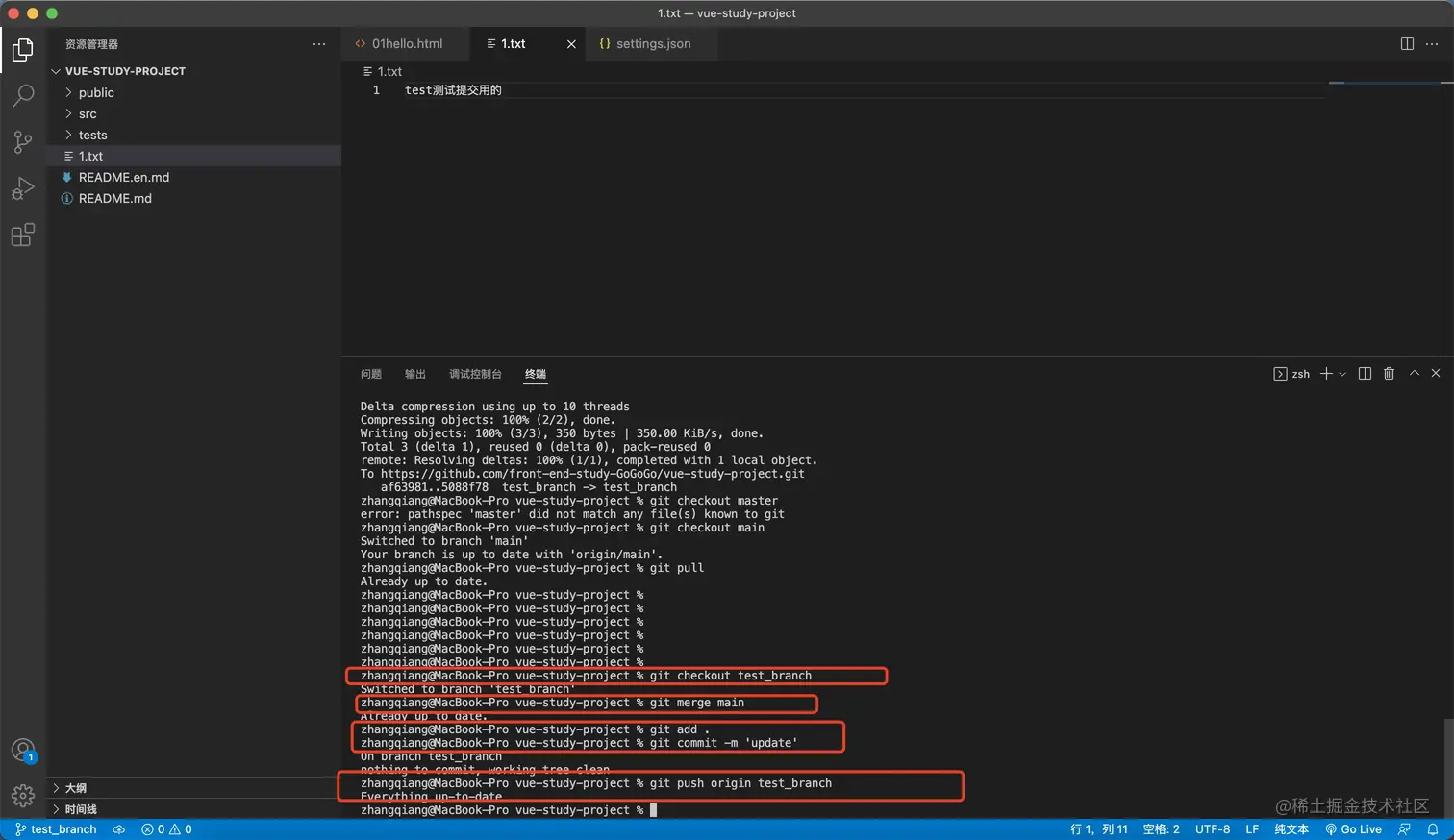Expand the public folder
The image size is (1454, 840).
[194, 92]
